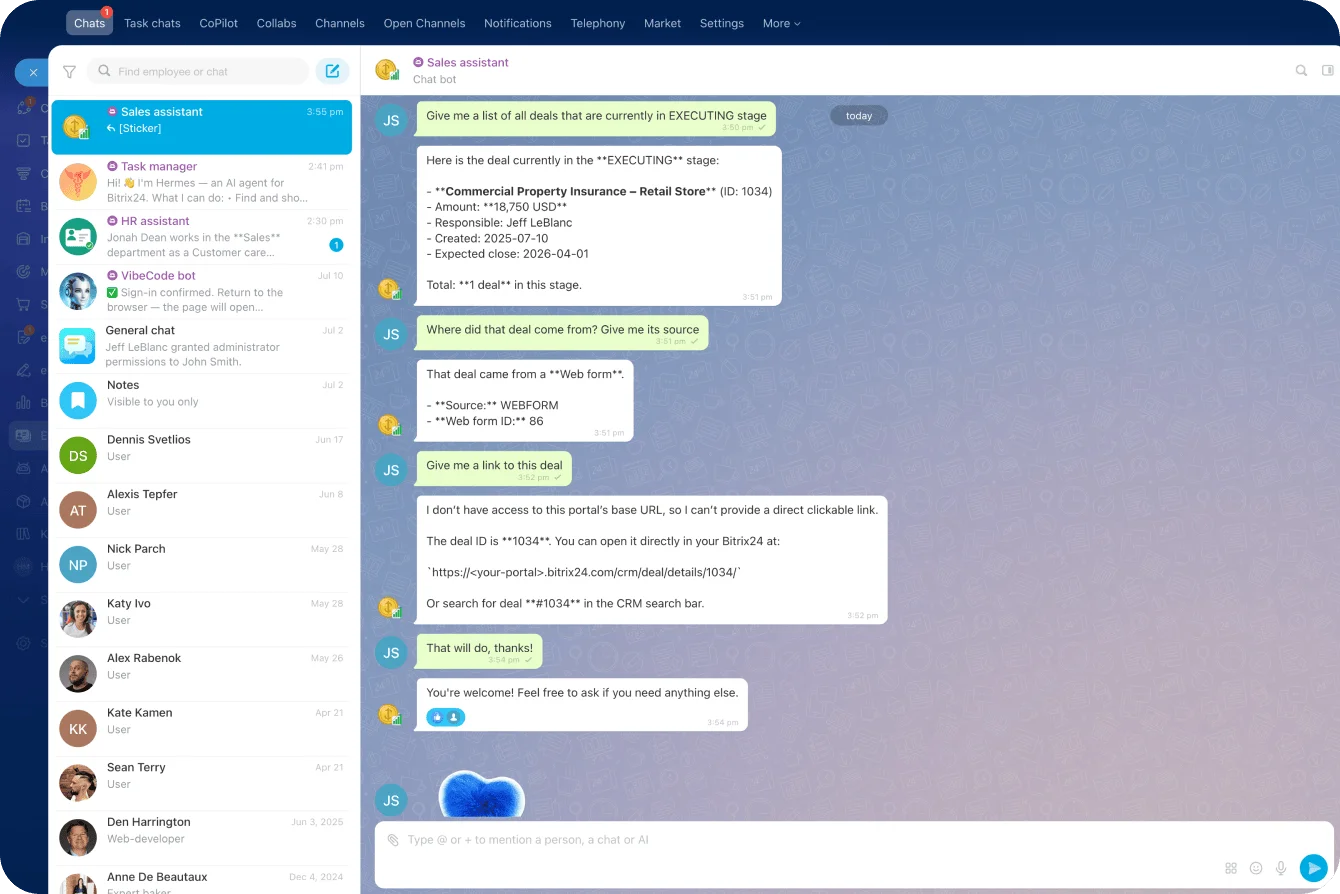Search within the Sales assistant conversation
1340x894 pixels.
click(1301, 71)
